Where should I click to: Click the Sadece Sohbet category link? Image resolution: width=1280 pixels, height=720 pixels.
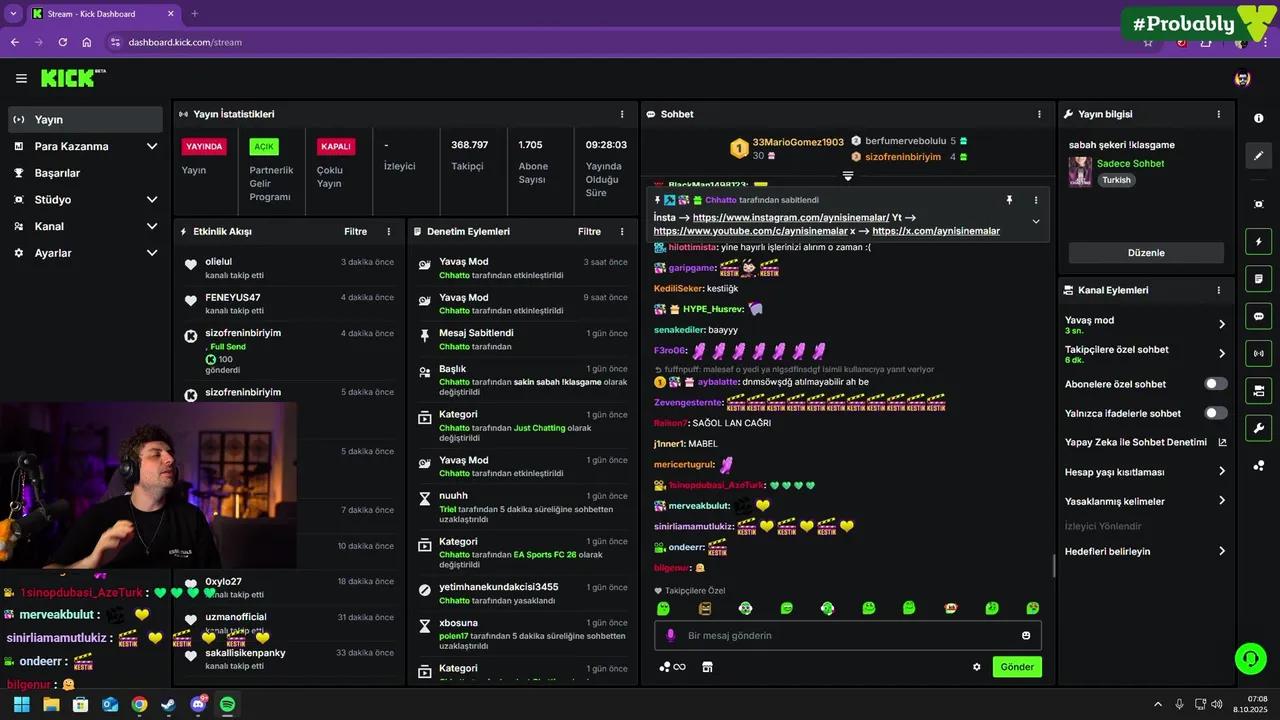1130,163
